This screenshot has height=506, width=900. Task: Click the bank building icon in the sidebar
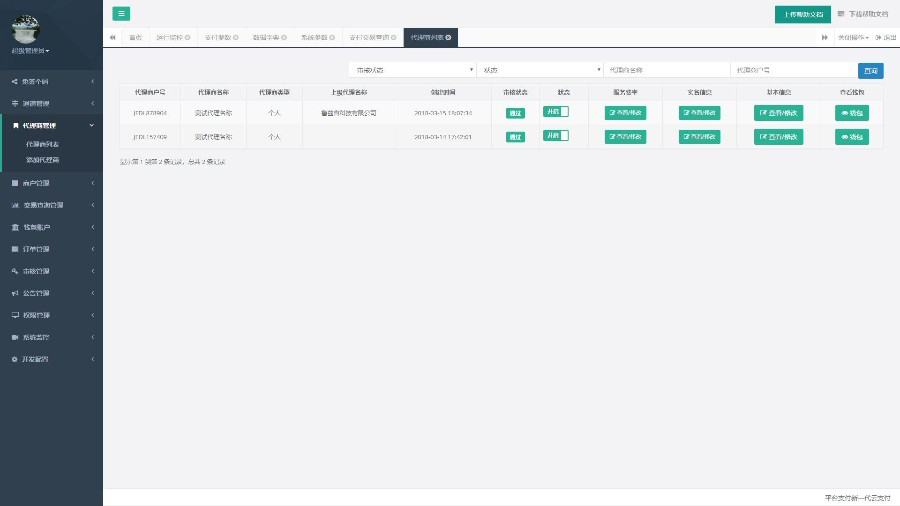tap(14, 227)
